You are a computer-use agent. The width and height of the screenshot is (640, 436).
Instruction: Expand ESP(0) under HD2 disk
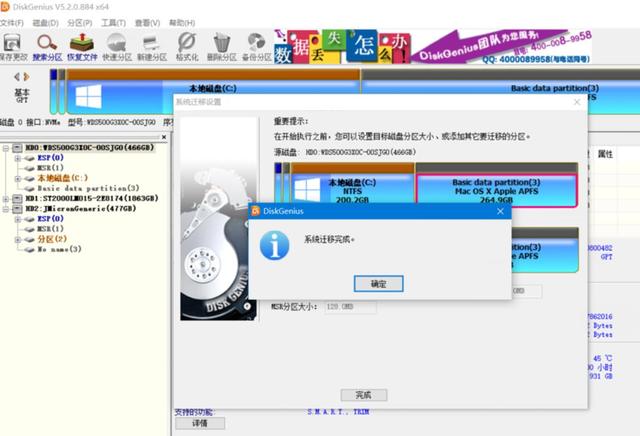pyautogui.click(x=18, y=219)
